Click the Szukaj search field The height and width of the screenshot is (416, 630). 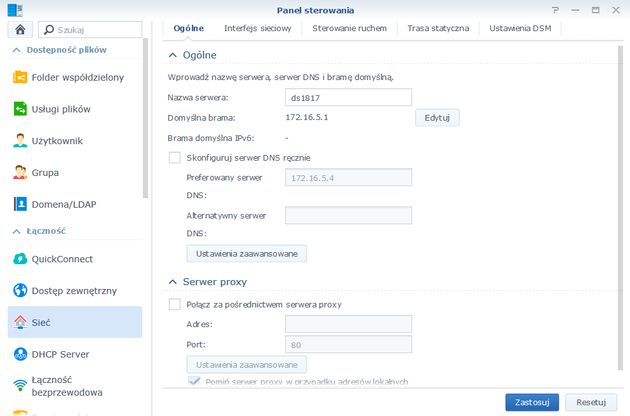[x=90, y=30]
